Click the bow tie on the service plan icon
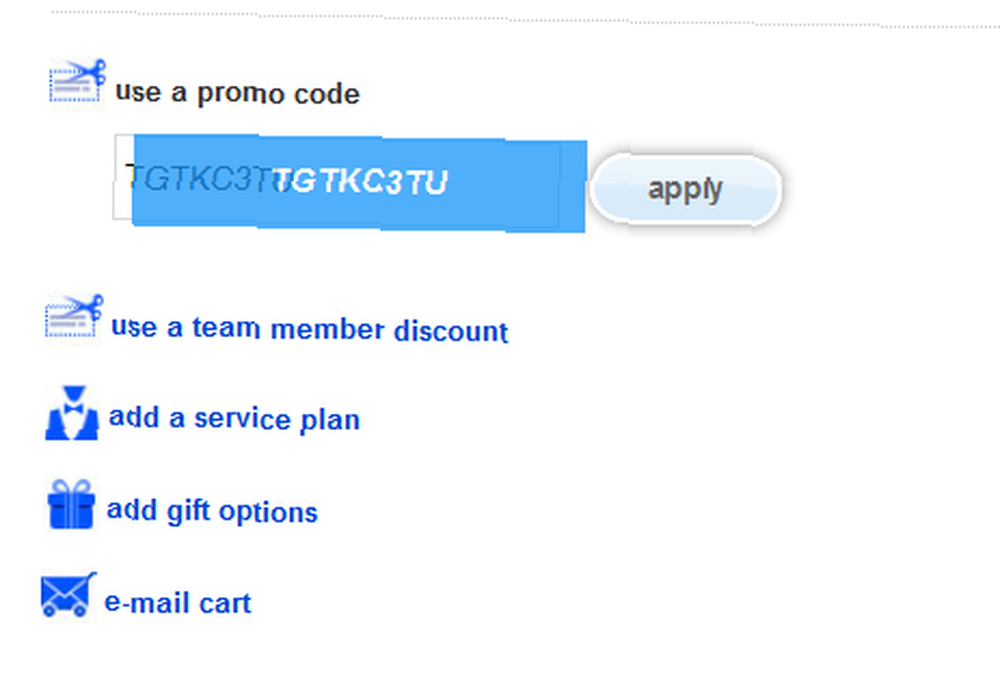 (74, 408)
